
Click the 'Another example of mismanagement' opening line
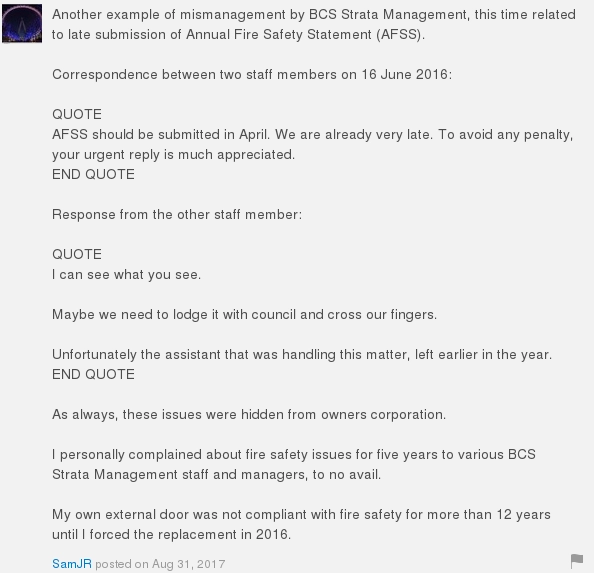(x=314, y=15)
